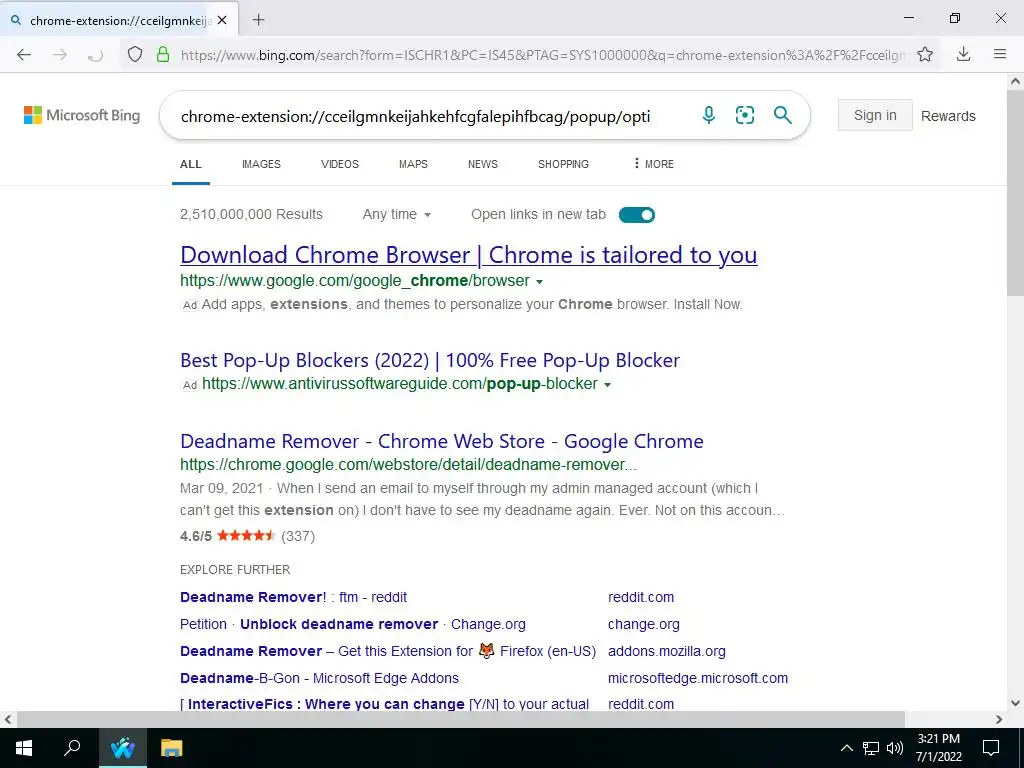Viewport: 1024px width, 768px height.
Task: Open the notification center icon
Action: [x=991, y=748]
